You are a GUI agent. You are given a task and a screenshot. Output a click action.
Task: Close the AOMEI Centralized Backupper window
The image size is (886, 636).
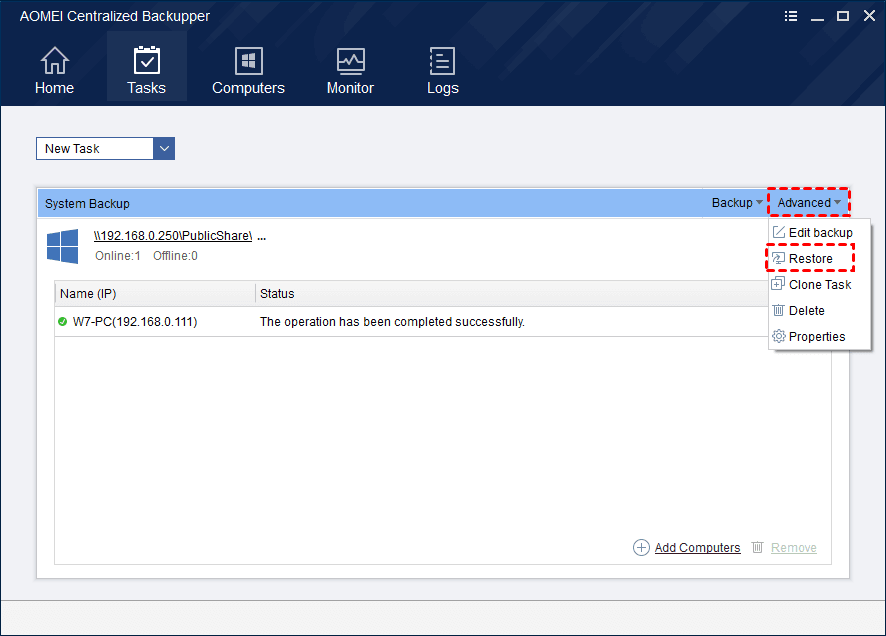(869, 16)
